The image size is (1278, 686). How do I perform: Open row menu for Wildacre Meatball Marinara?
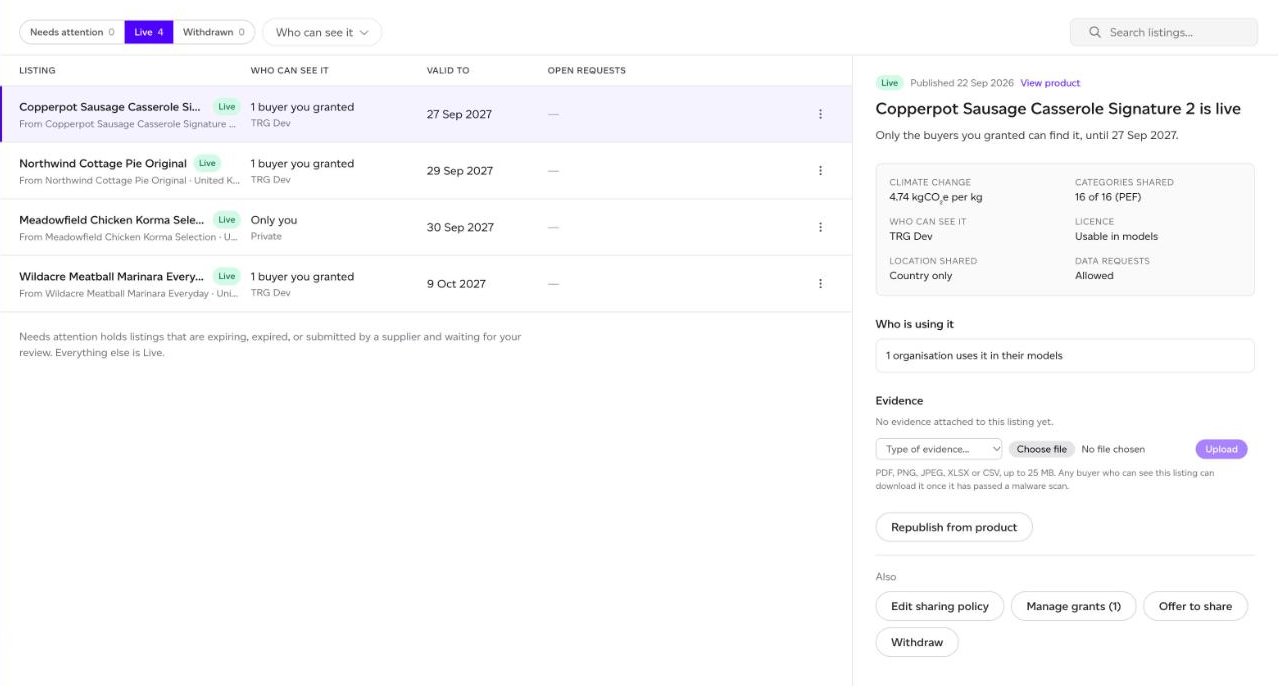(820, 284)
